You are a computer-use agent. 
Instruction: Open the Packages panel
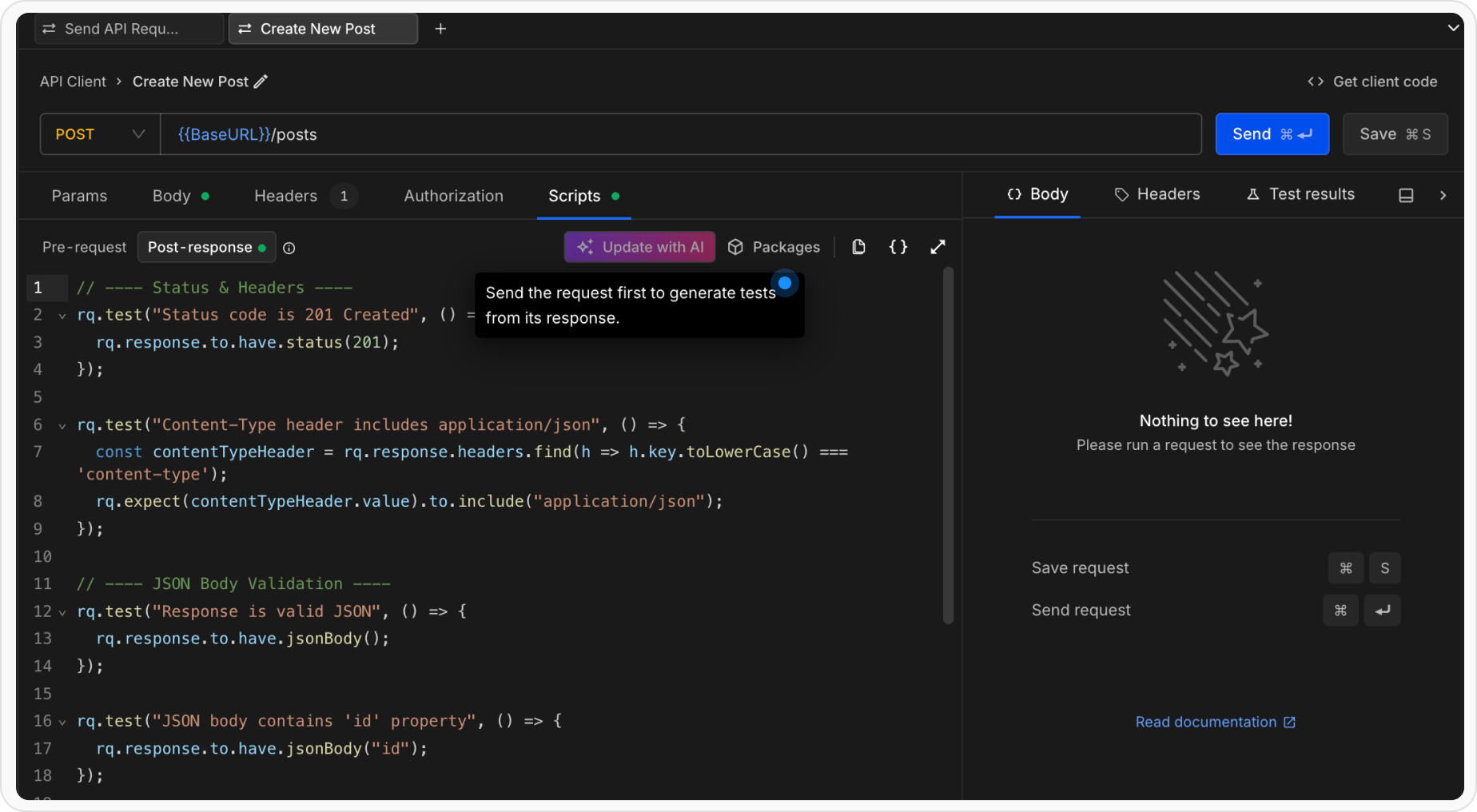click(774, 247)
